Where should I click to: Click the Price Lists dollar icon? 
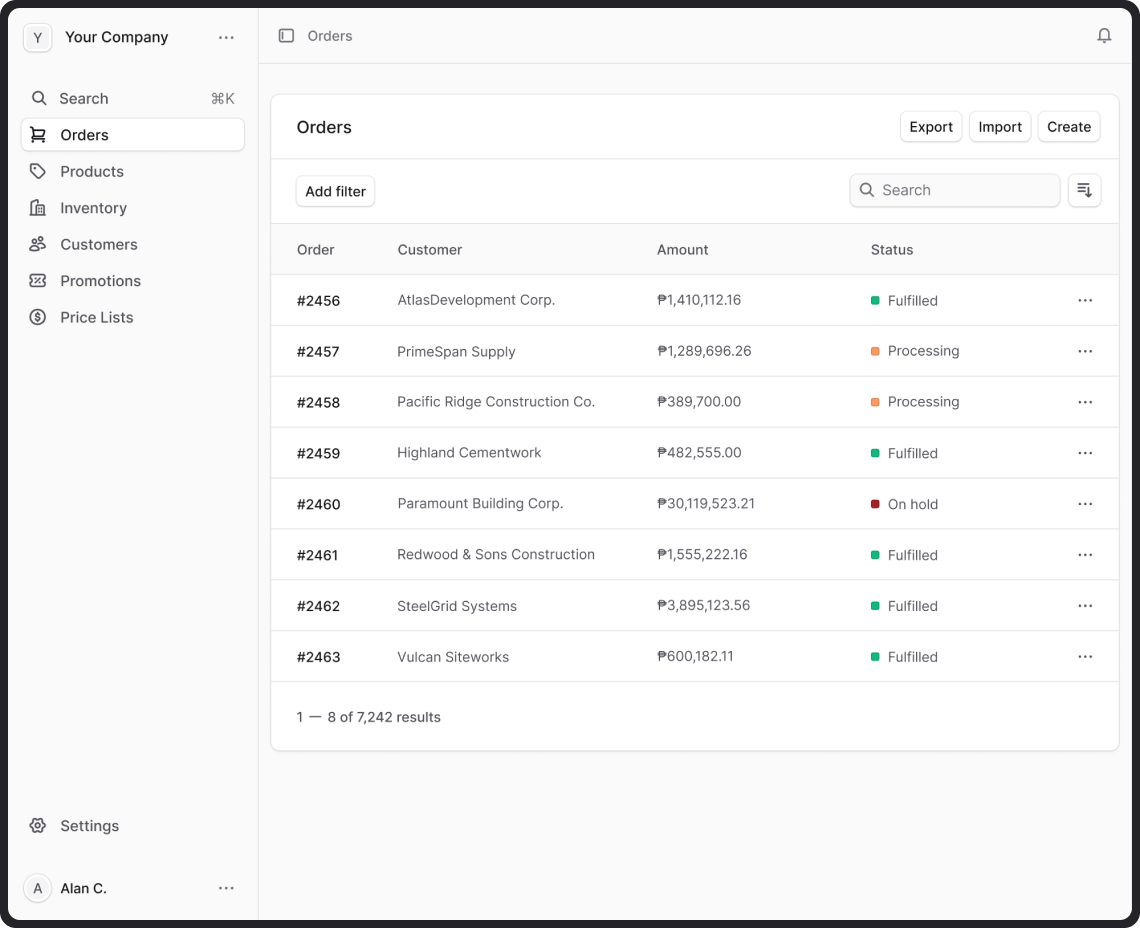pyautogui.click(x=38, y=317)
